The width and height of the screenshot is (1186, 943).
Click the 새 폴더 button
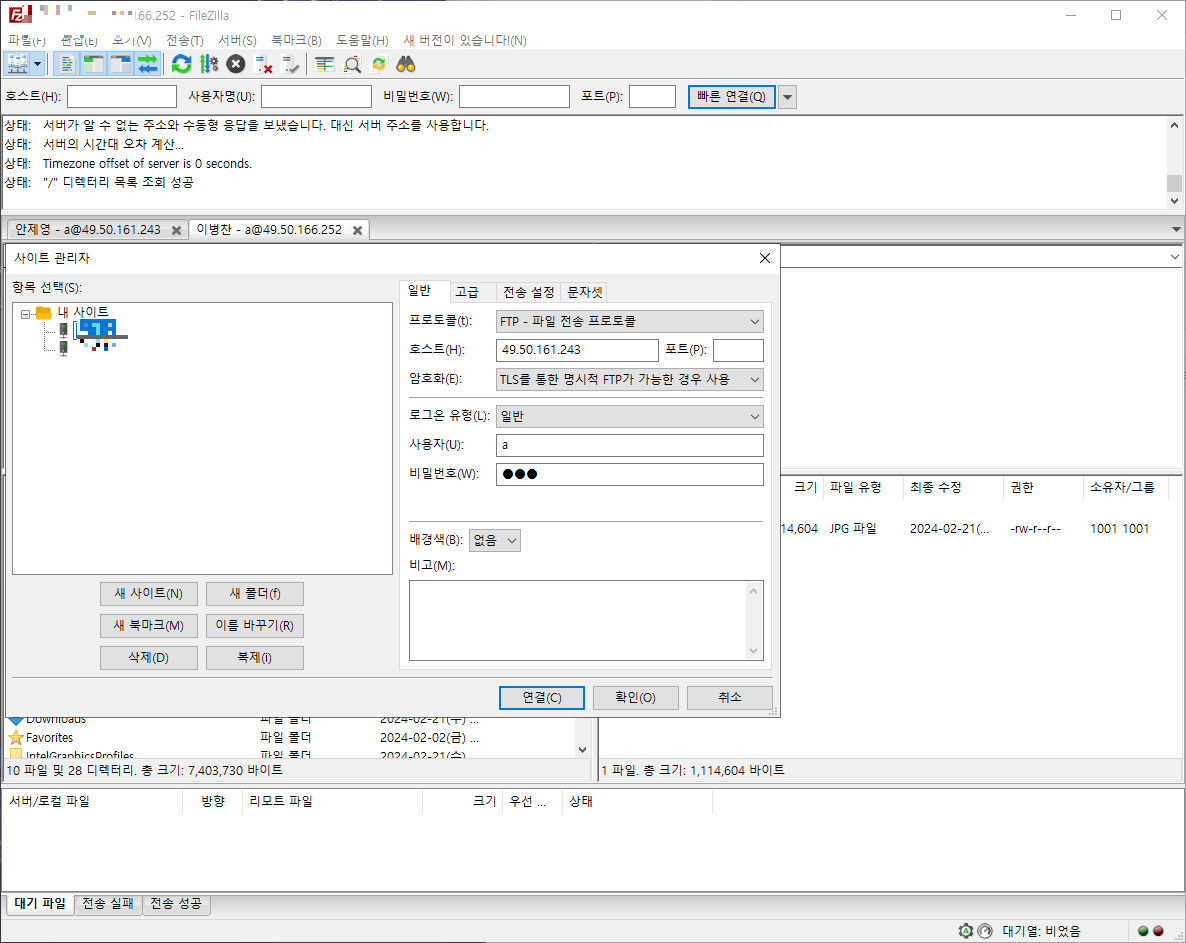[255, 594]
